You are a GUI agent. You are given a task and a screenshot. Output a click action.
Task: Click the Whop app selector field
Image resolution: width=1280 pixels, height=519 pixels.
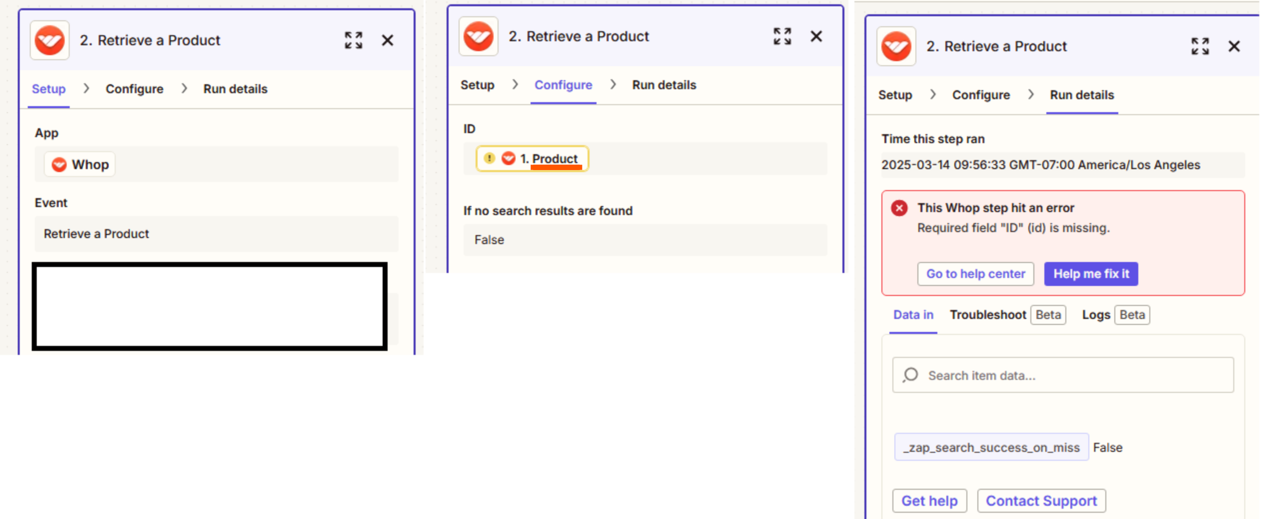click(x=216, y=164)
